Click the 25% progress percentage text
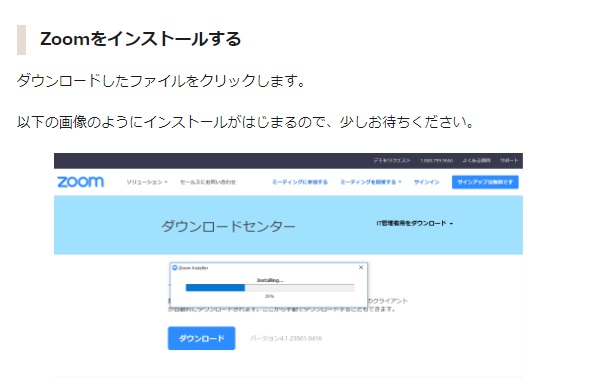This screenshot has height=385, width=615. 269,296
